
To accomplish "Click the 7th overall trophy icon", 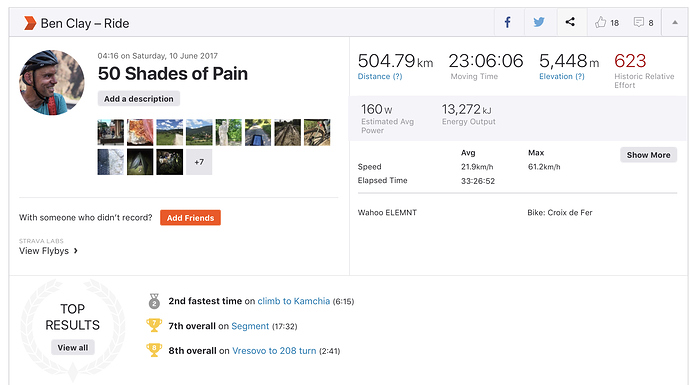I will 154,325.
